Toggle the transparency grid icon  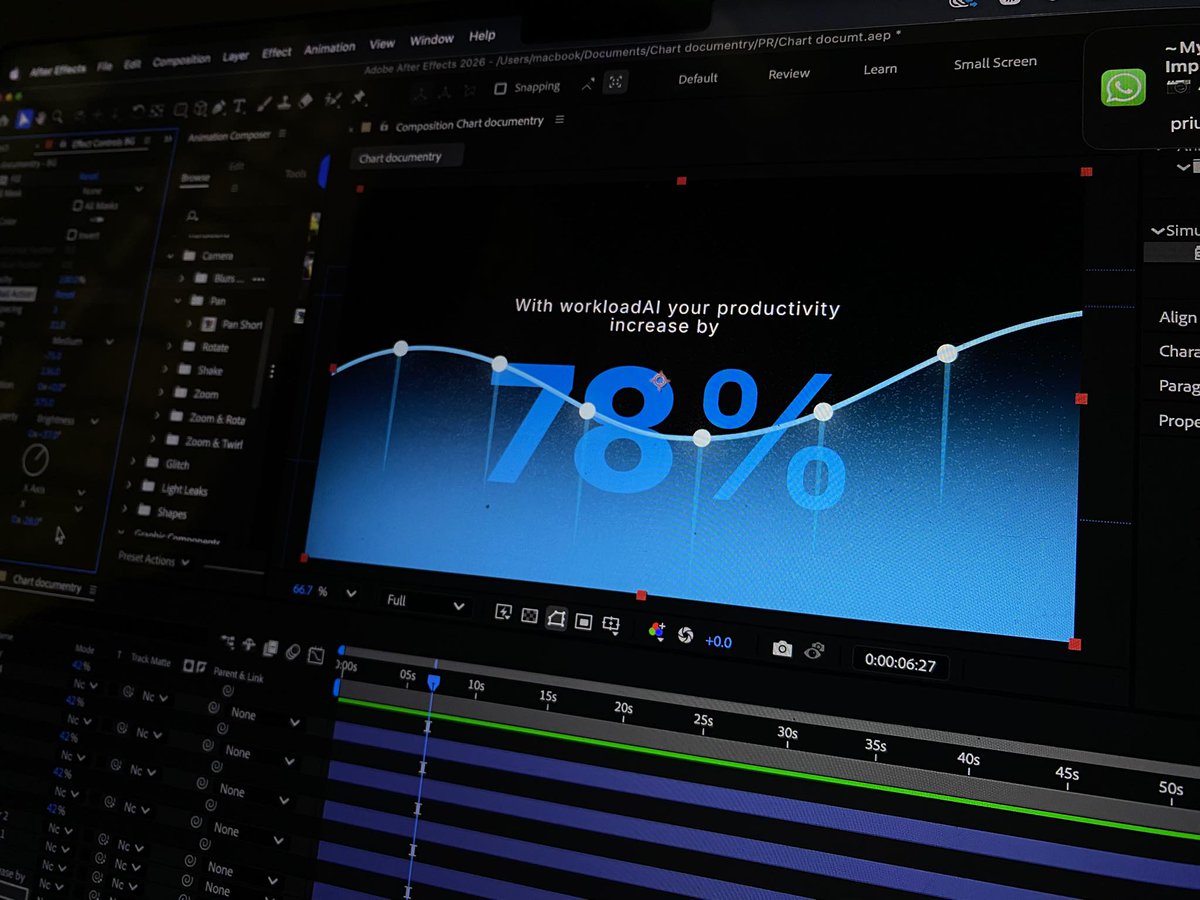[x=530, y=615]
